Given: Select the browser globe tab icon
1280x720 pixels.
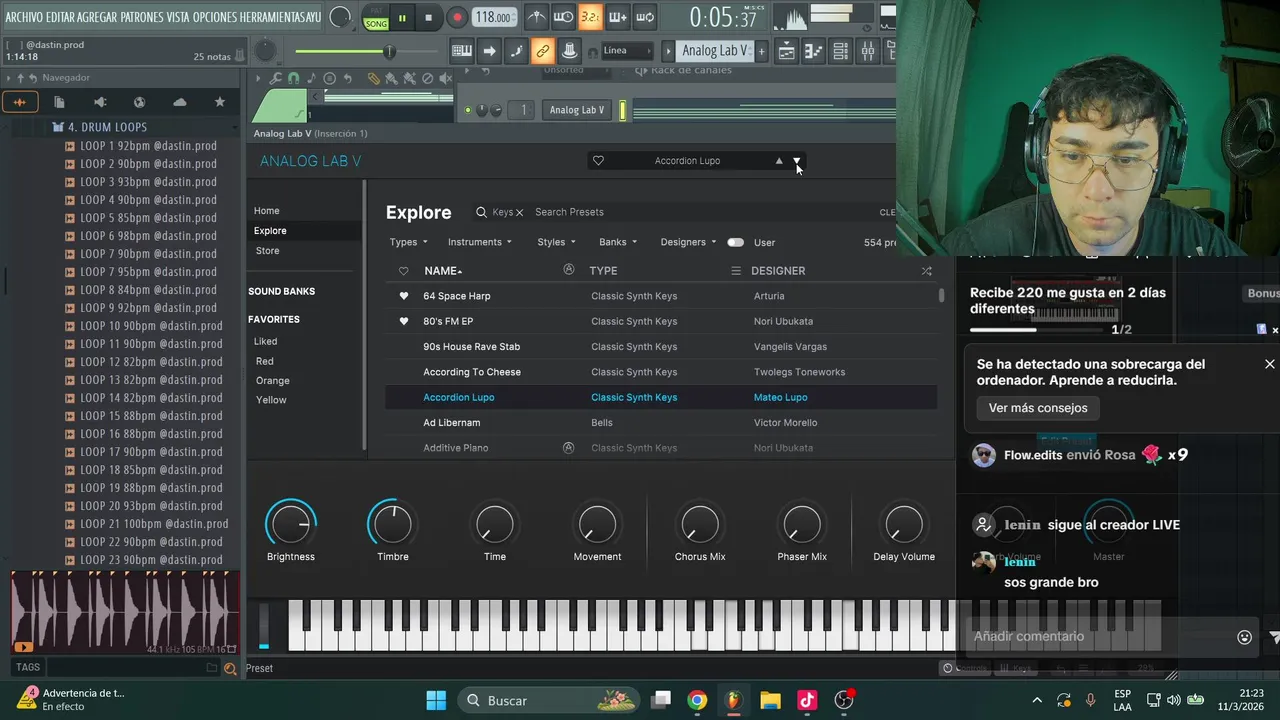Looking at the screenshot, I should click(139, 102).
